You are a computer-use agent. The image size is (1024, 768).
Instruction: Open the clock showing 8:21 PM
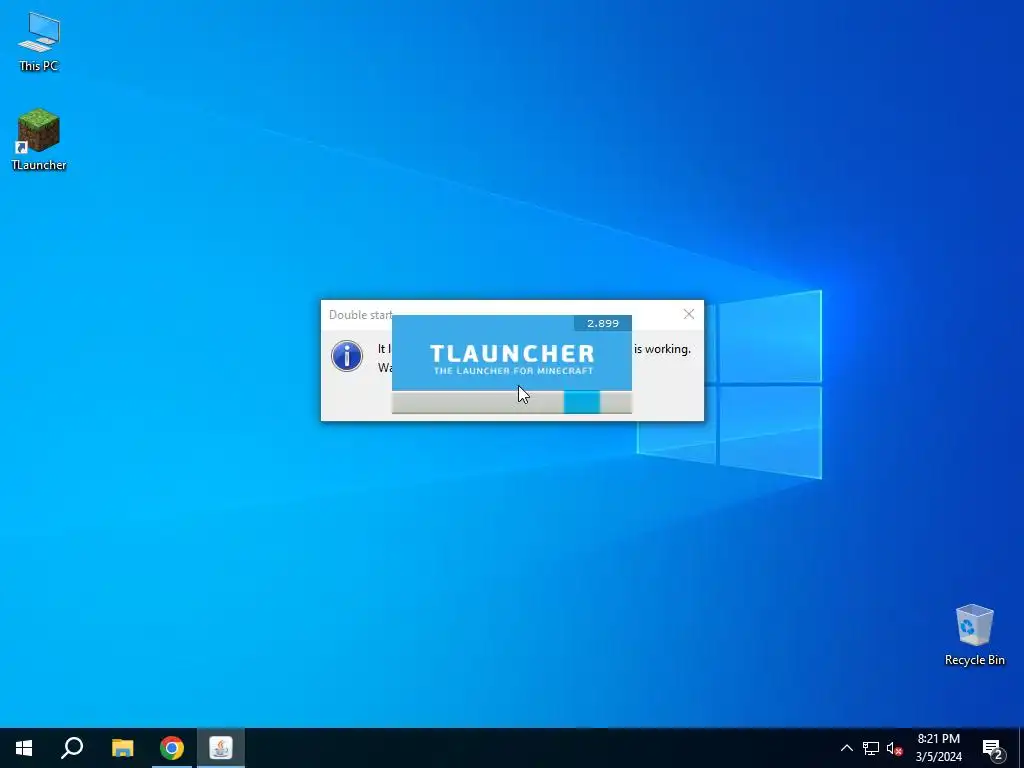coord(938,748)
